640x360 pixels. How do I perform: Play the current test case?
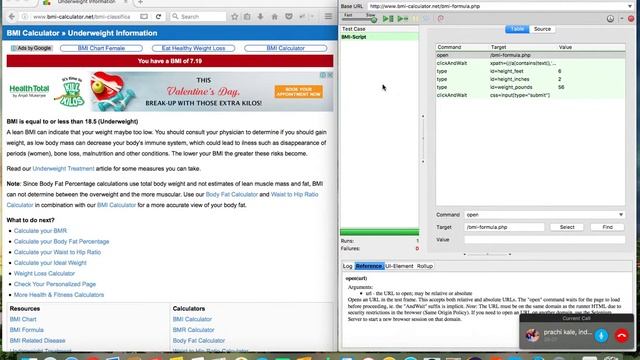(403, 19)
